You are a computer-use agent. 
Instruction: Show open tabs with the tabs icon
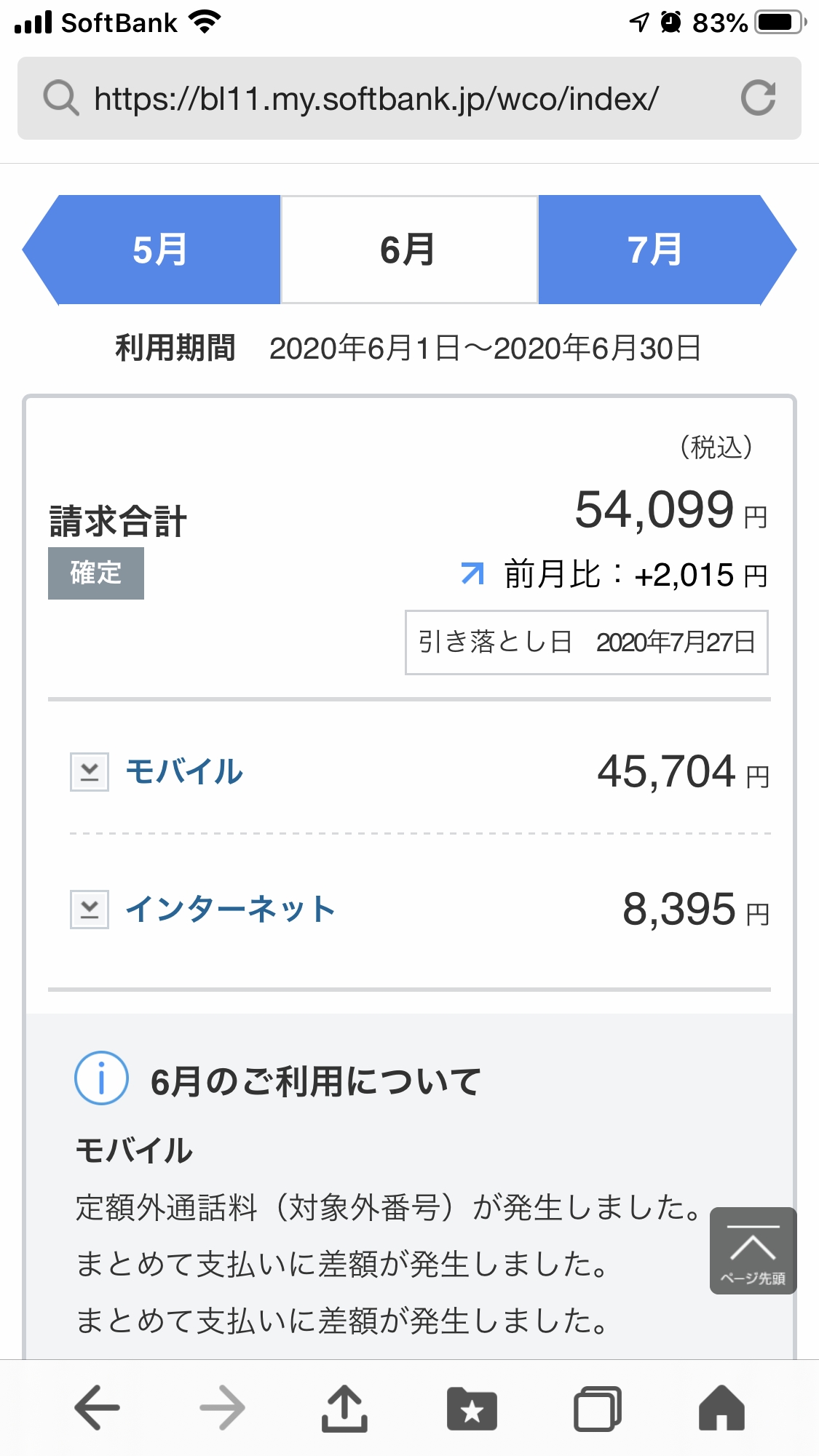click(598, 1409)
